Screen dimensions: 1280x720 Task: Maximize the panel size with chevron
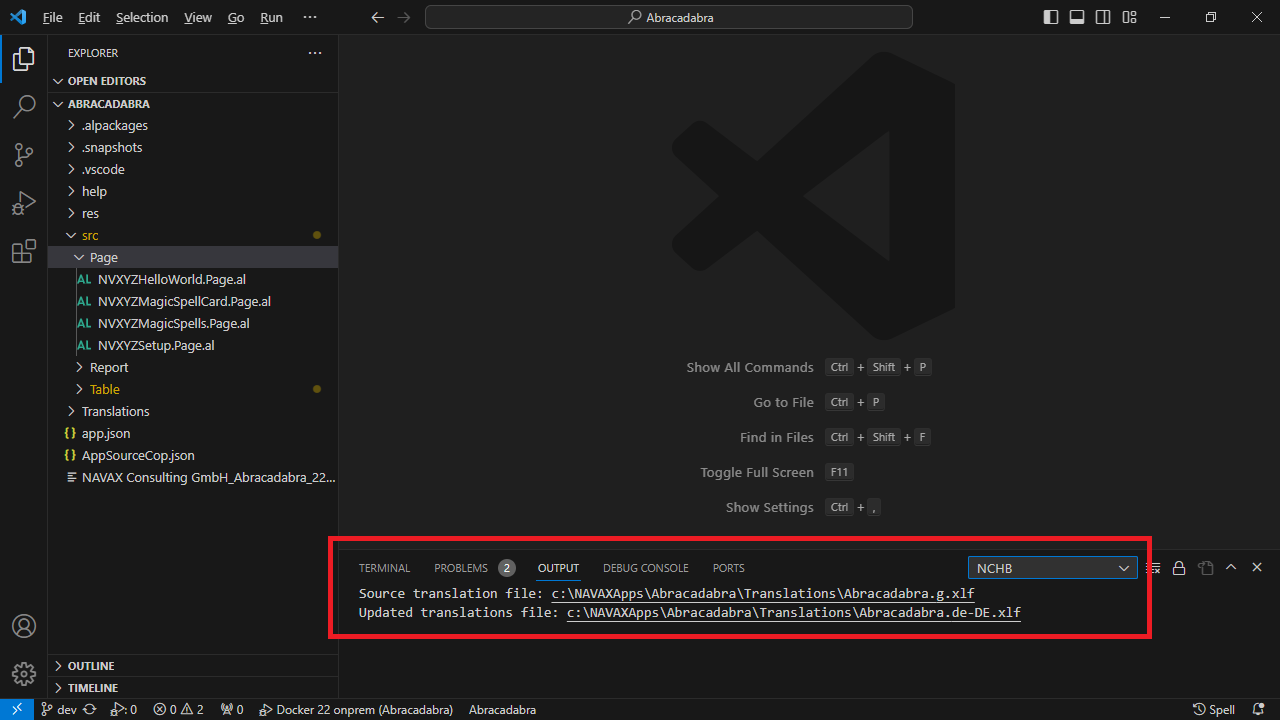1231,567
